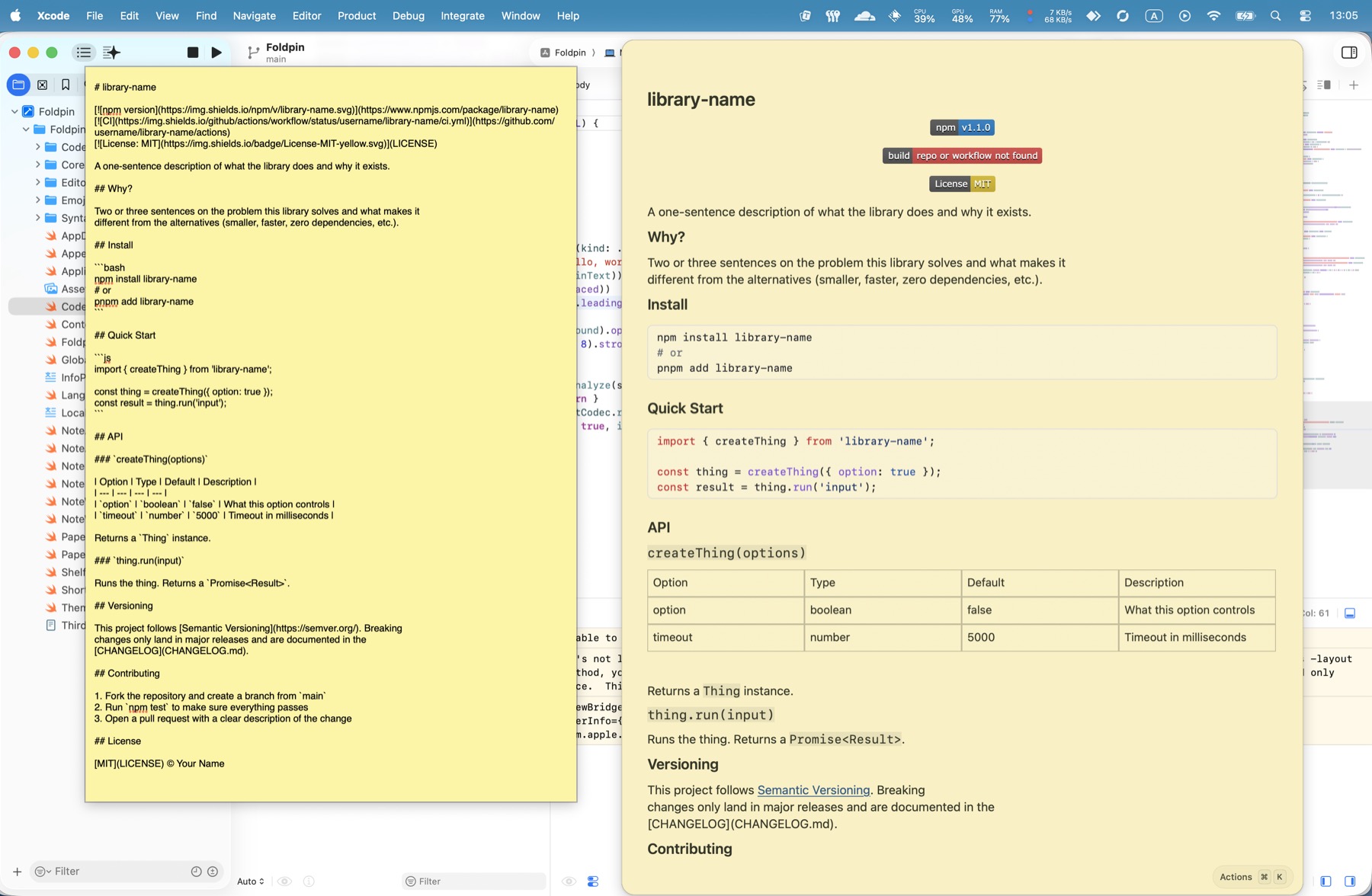Open the Navigate menu
Viewport: 1372px width, 896px height.
[254, 16]
